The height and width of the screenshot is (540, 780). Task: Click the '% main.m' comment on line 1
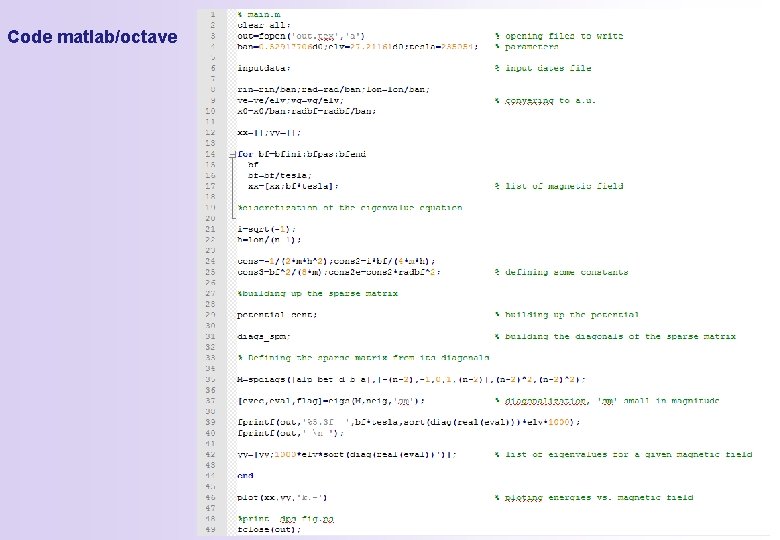coord(259,14)
